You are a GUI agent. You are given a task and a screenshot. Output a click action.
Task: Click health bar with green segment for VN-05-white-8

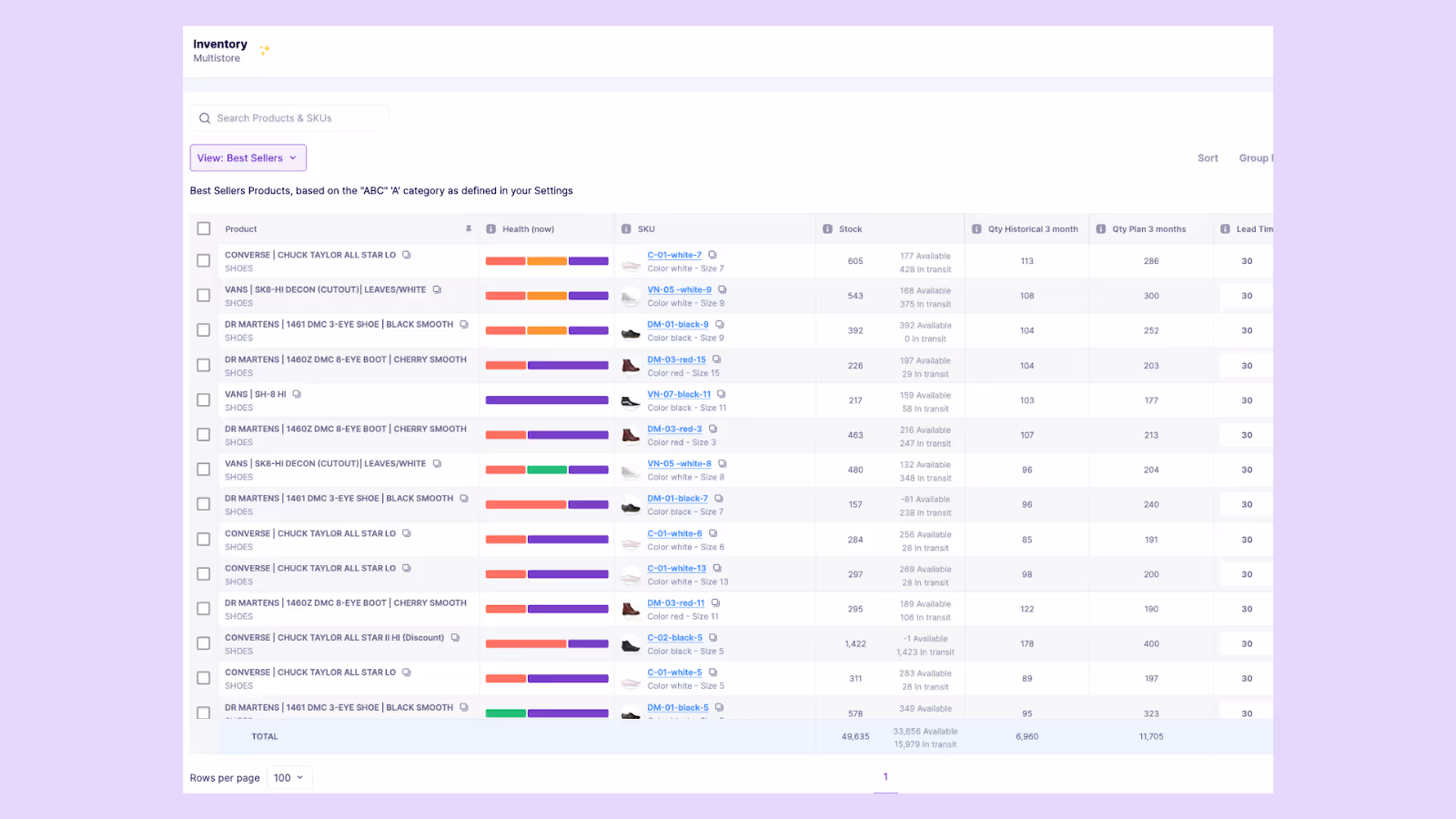(x=547, y=470)
